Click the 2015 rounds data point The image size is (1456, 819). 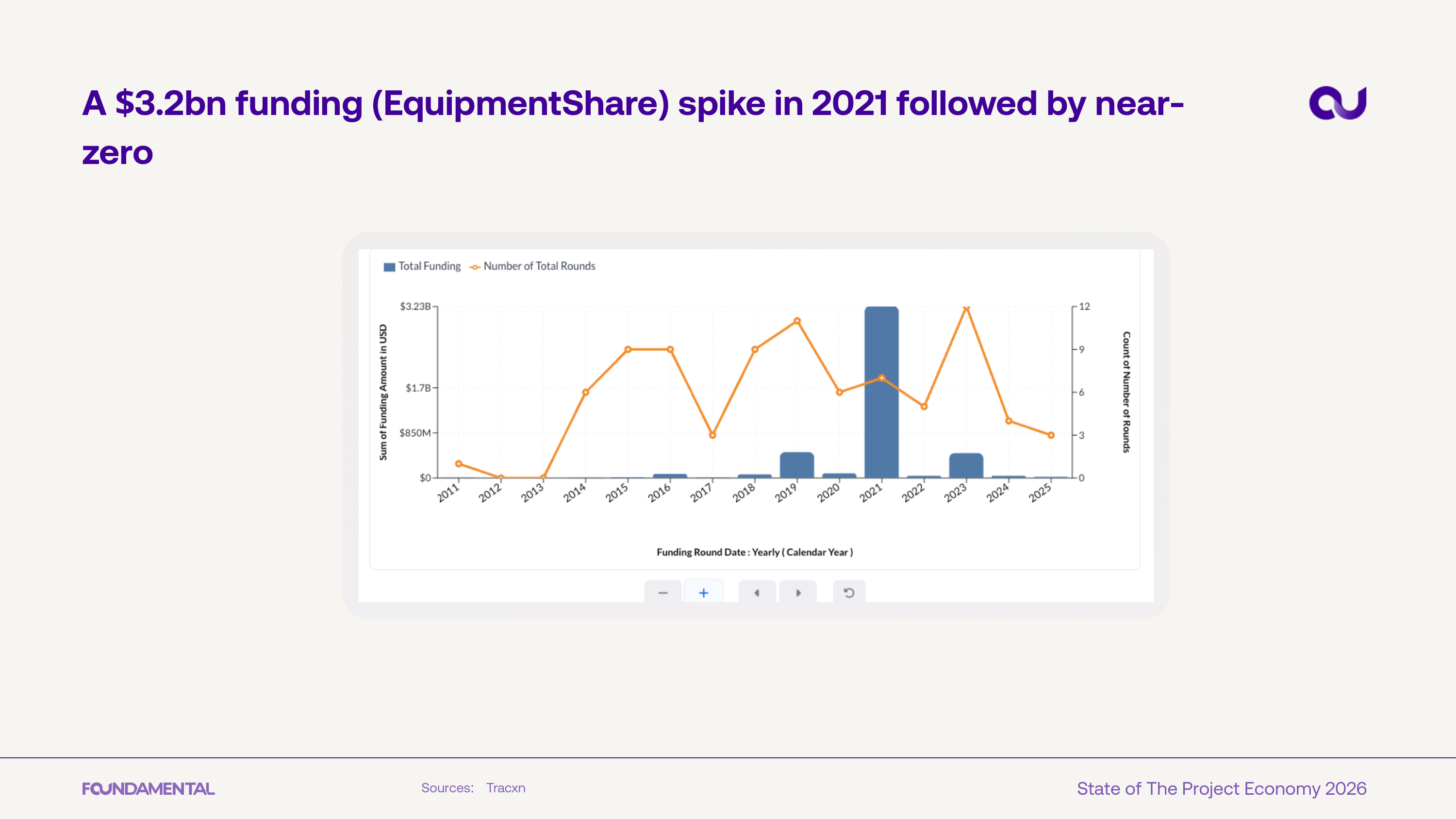pos(628,349)
